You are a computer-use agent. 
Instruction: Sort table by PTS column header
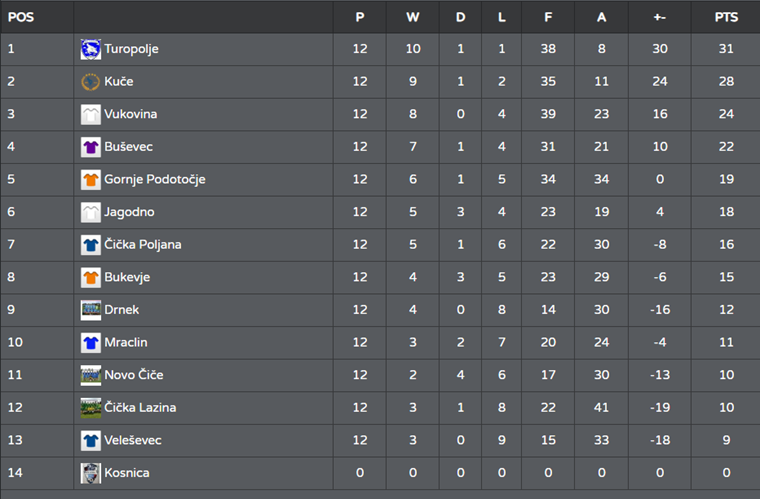pyautogui.click(x=726, y=17)
